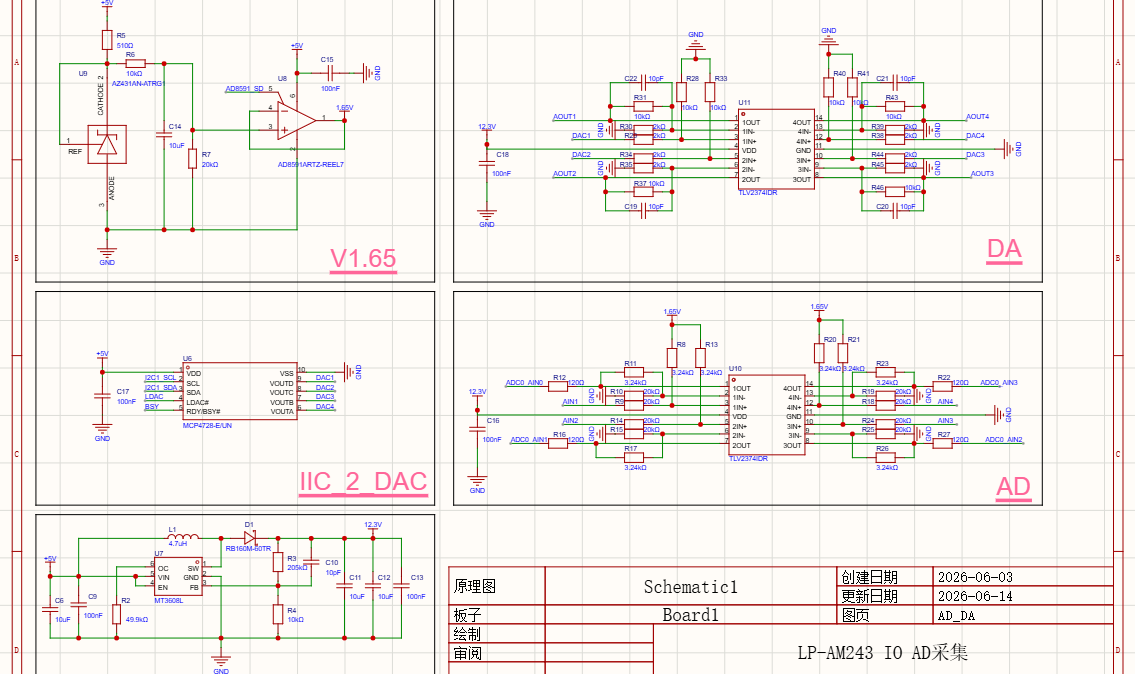The height and width of the screenshot is (674, 1135).
Task: Click the BSY net label at U6
Action: (151, 407)
